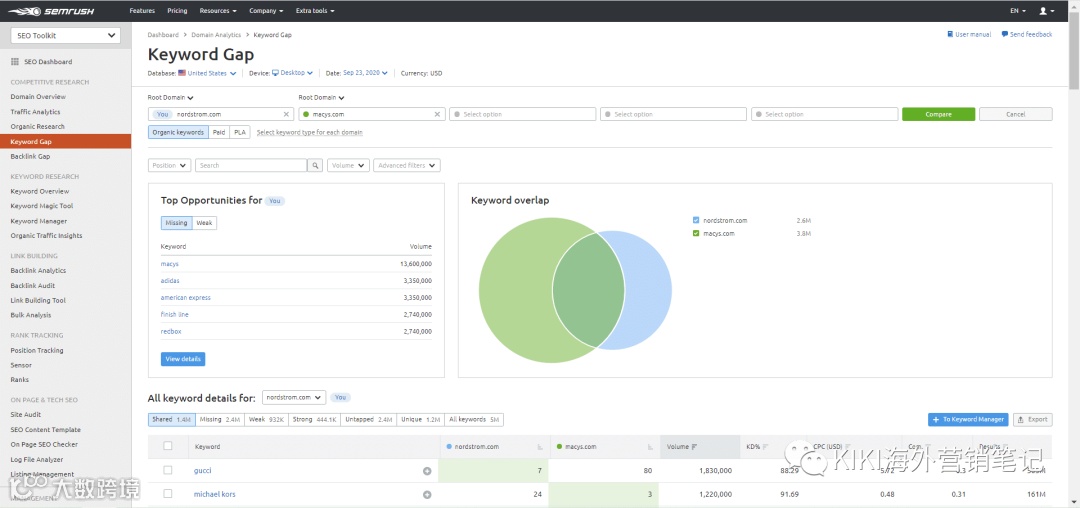Click the search magnifier icon button
The image size is (1080, 508).
tap(315, 165)
